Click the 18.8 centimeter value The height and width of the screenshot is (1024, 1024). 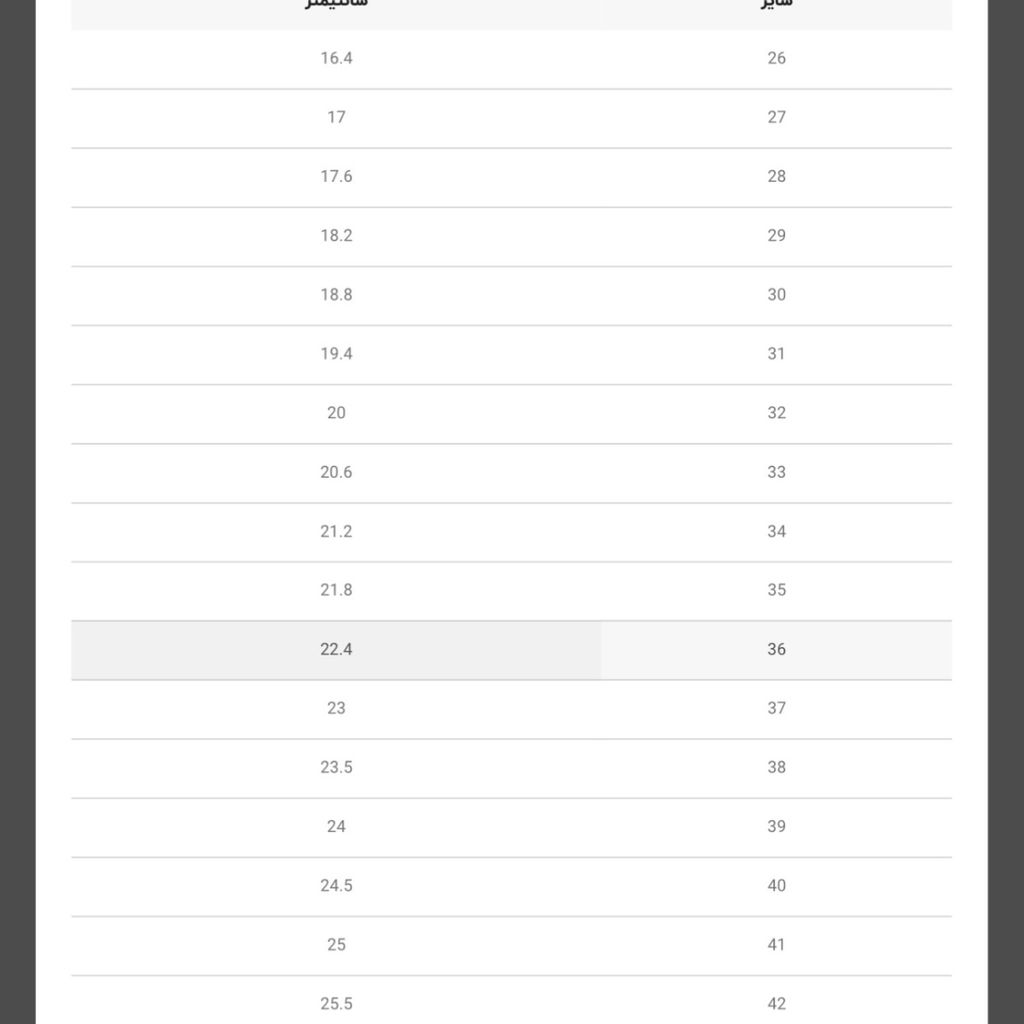336,295
